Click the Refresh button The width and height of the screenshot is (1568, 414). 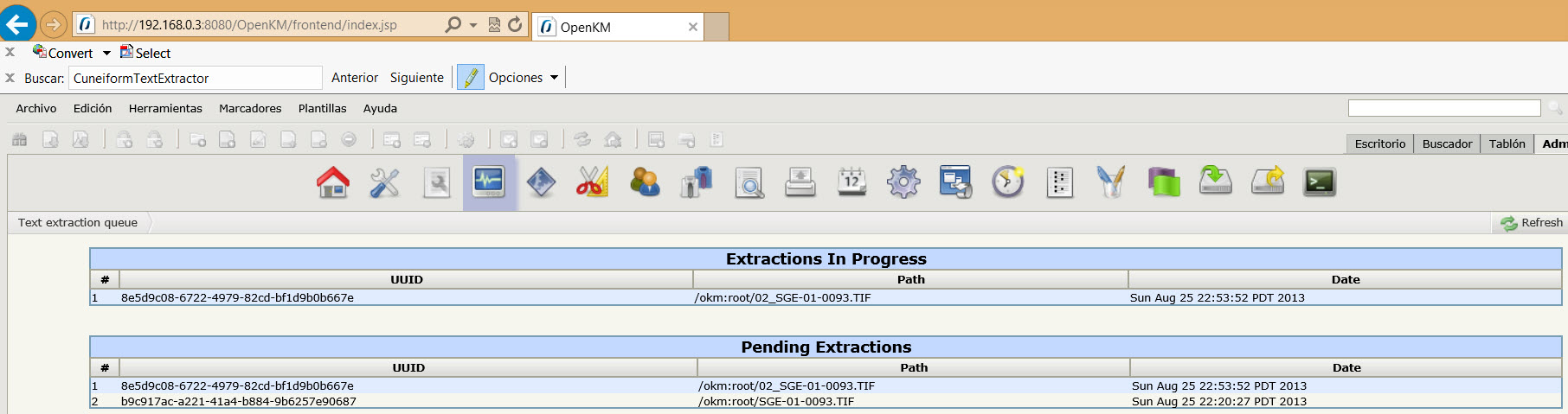[x=1532, y=223]
